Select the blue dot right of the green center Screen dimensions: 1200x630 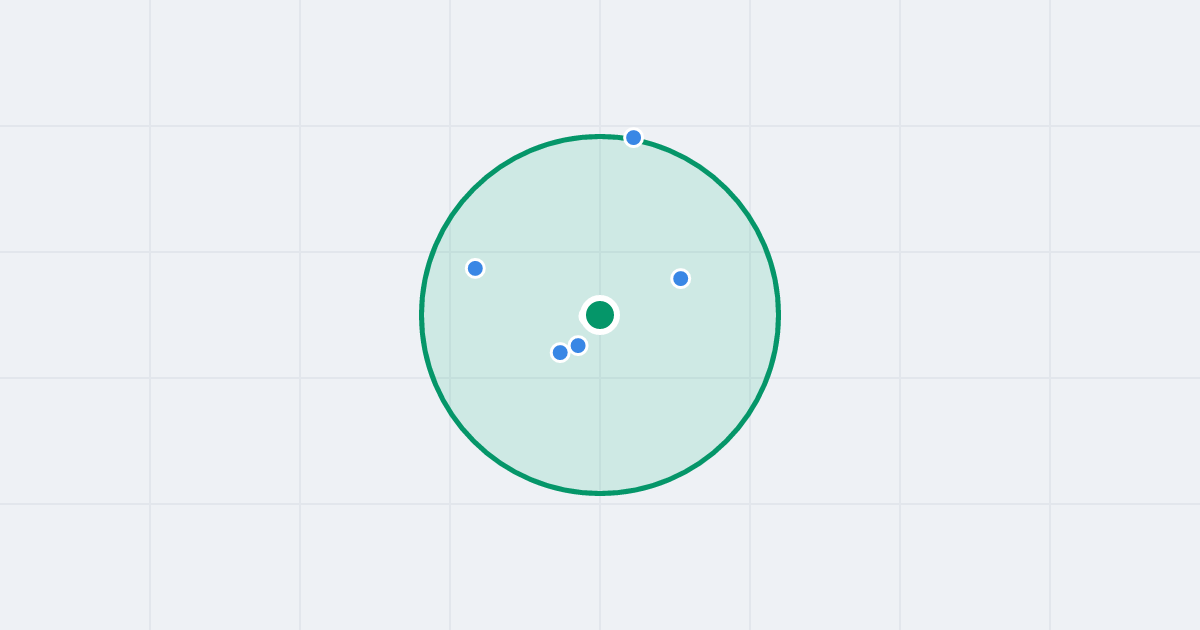[680, 279]
